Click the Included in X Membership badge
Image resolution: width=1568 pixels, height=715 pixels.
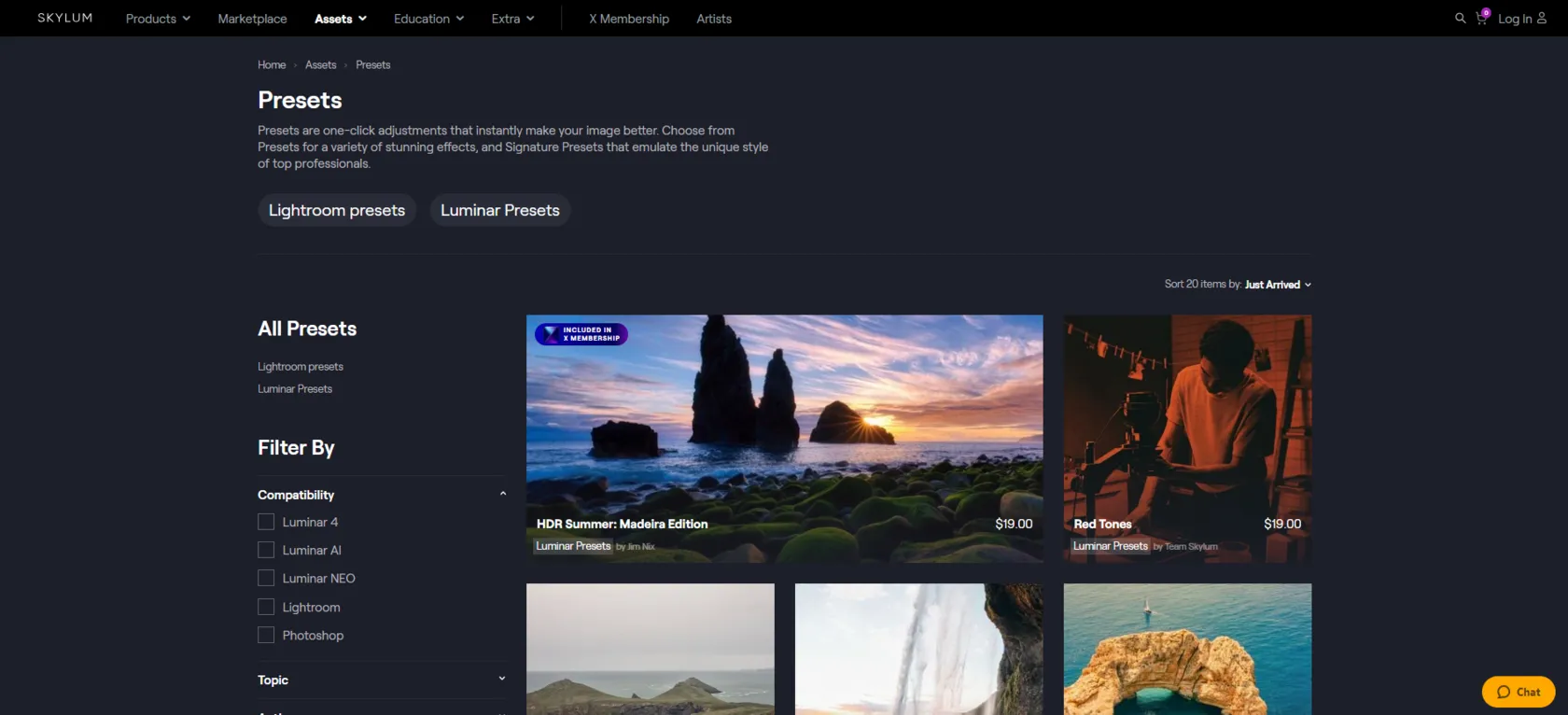tap(581, 334)
